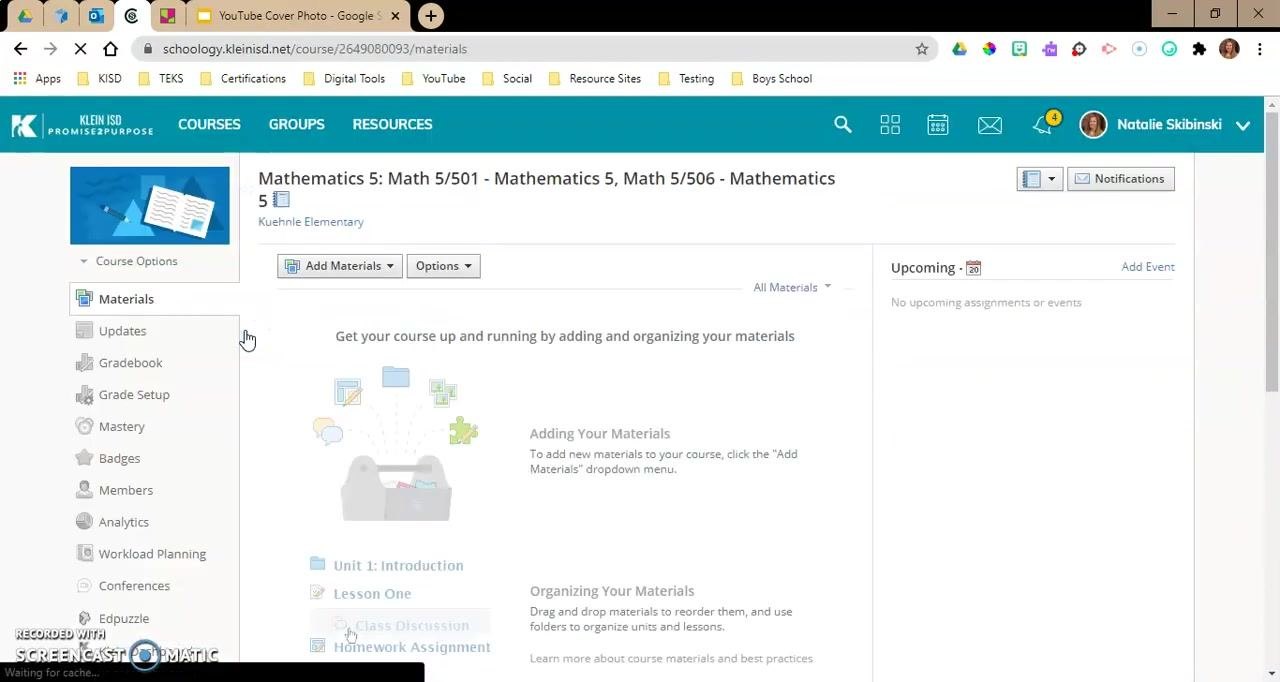Open the Digital Tools bookmarks folder
The width and height of the screenshot is (1280, 682).
coord(343,78)
